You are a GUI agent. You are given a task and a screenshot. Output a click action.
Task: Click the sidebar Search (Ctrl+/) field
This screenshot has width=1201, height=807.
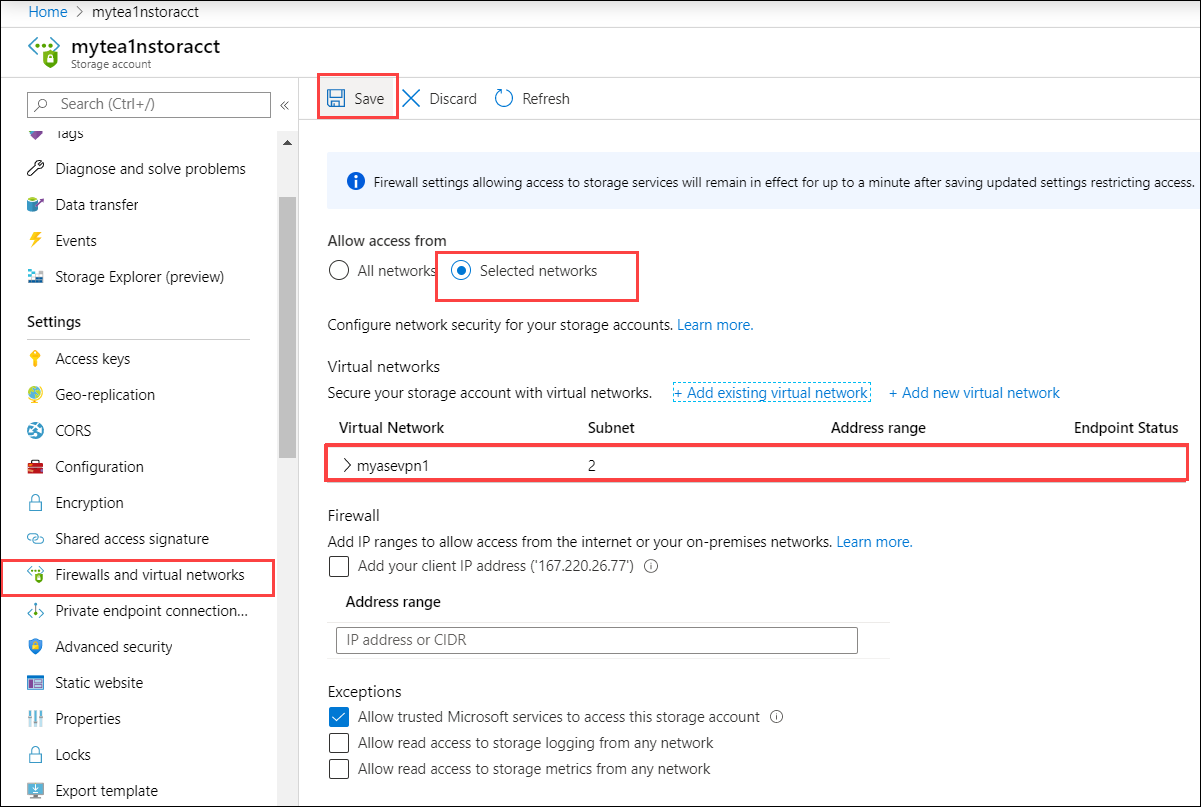point(149,104)
